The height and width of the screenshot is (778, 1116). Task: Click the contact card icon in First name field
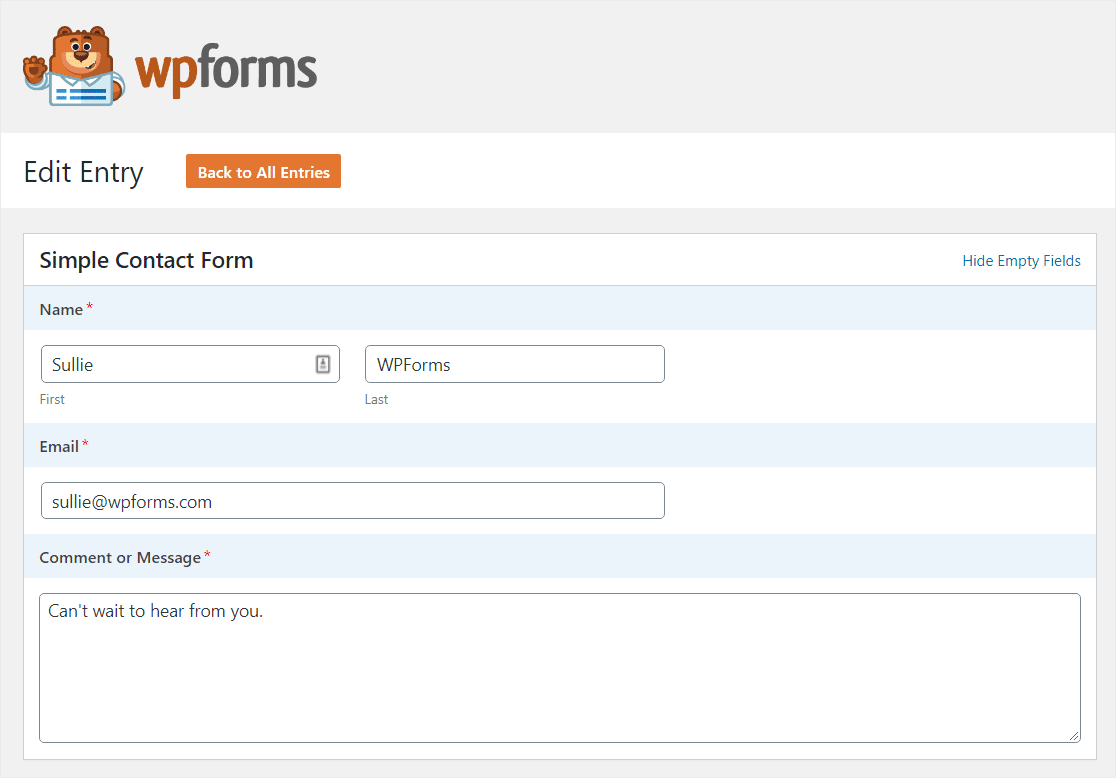[x=322, y=364]
